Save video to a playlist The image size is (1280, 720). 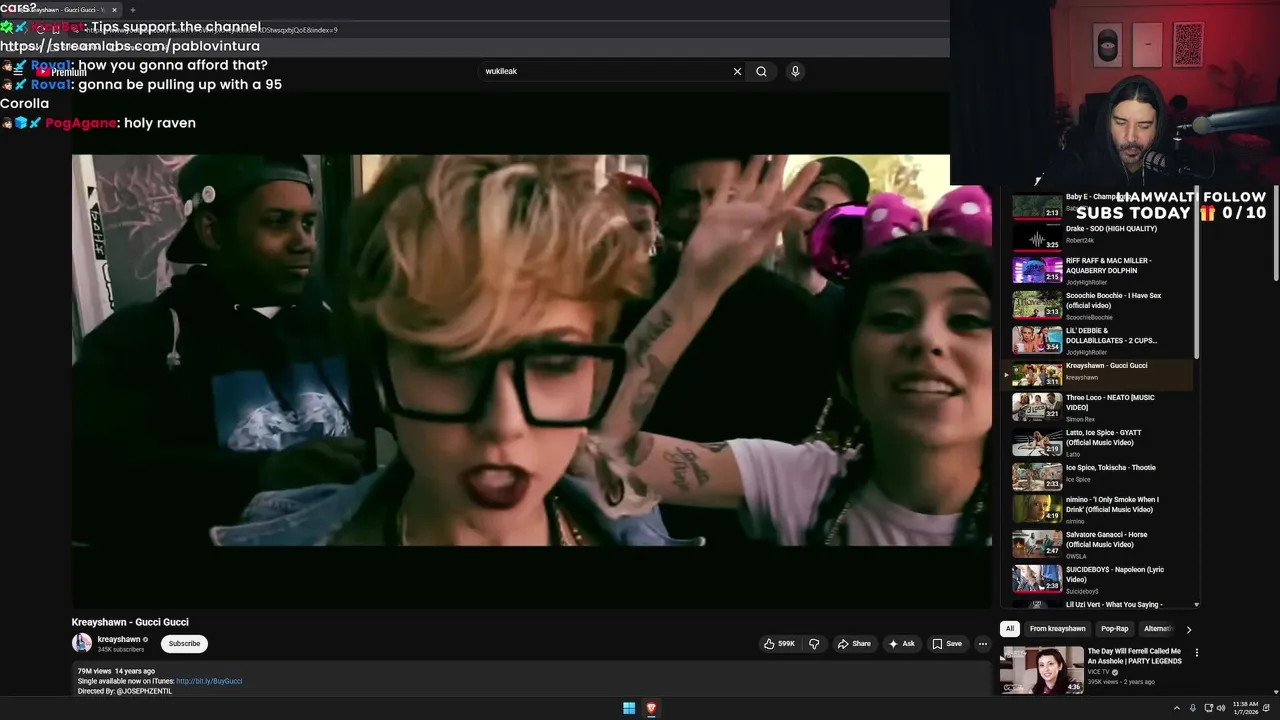pos(947,644)
